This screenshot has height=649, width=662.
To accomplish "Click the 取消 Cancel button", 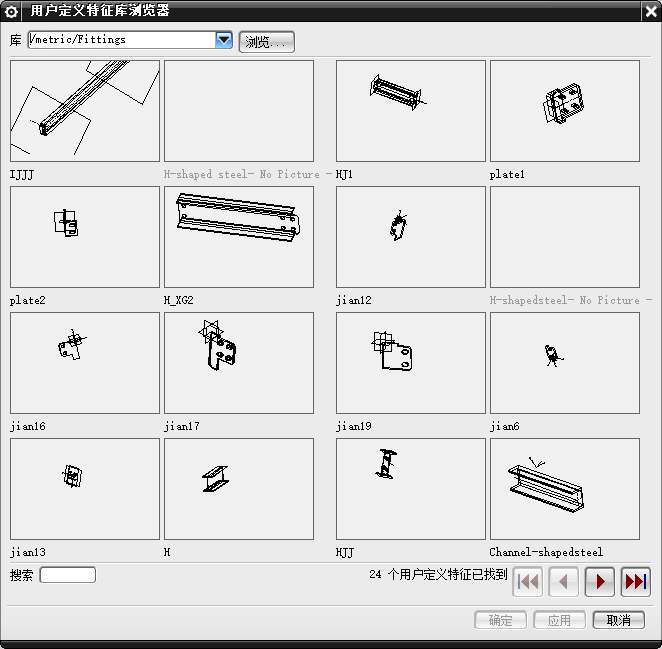I will [619, 620].
